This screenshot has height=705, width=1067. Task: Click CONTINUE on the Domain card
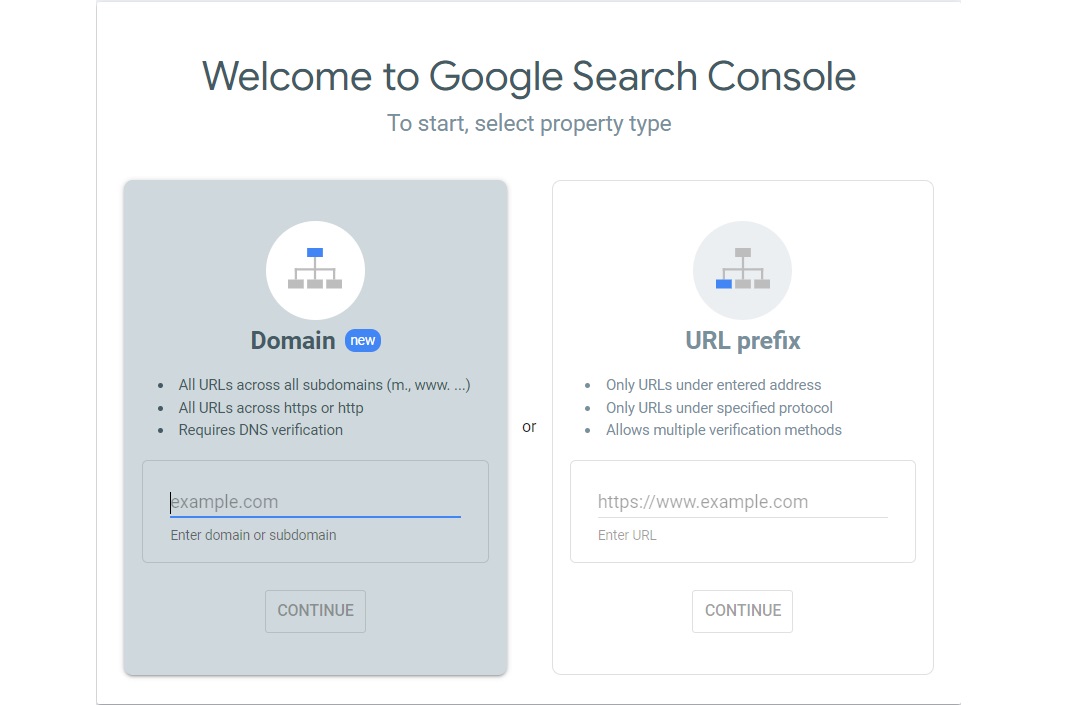(x=315, y=610)
